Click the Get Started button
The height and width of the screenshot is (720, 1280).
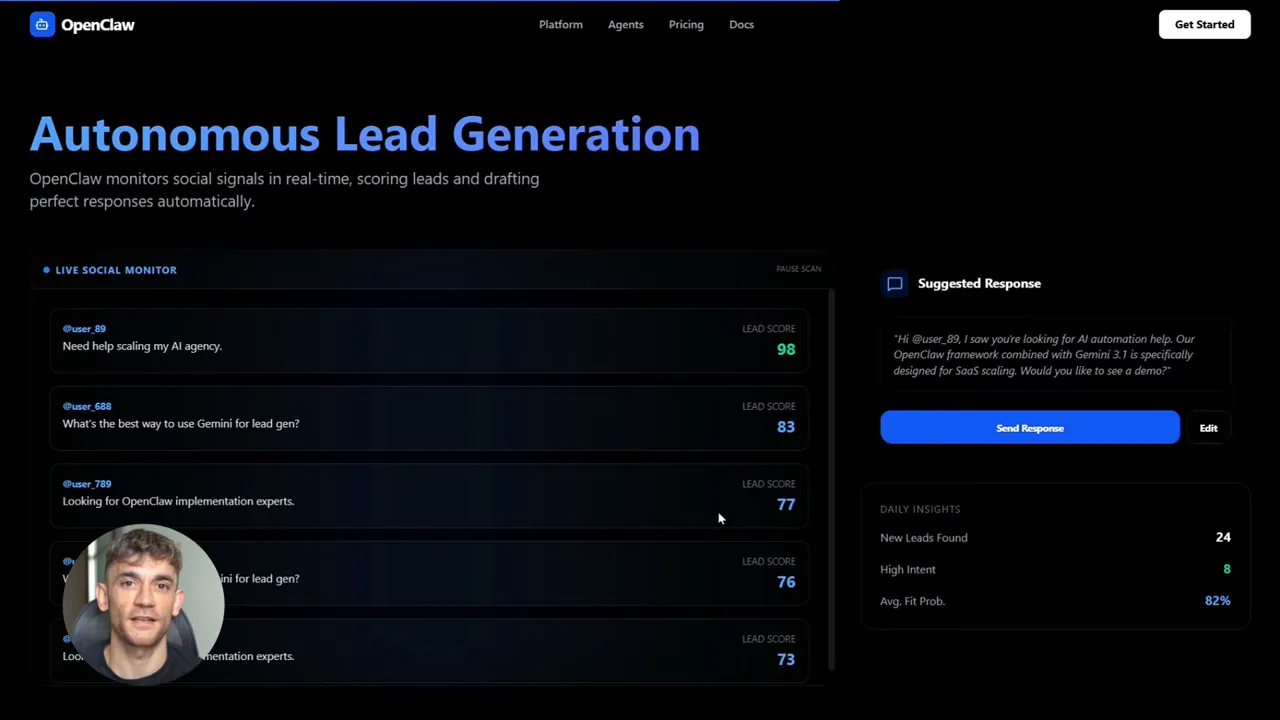[1204, 25]
